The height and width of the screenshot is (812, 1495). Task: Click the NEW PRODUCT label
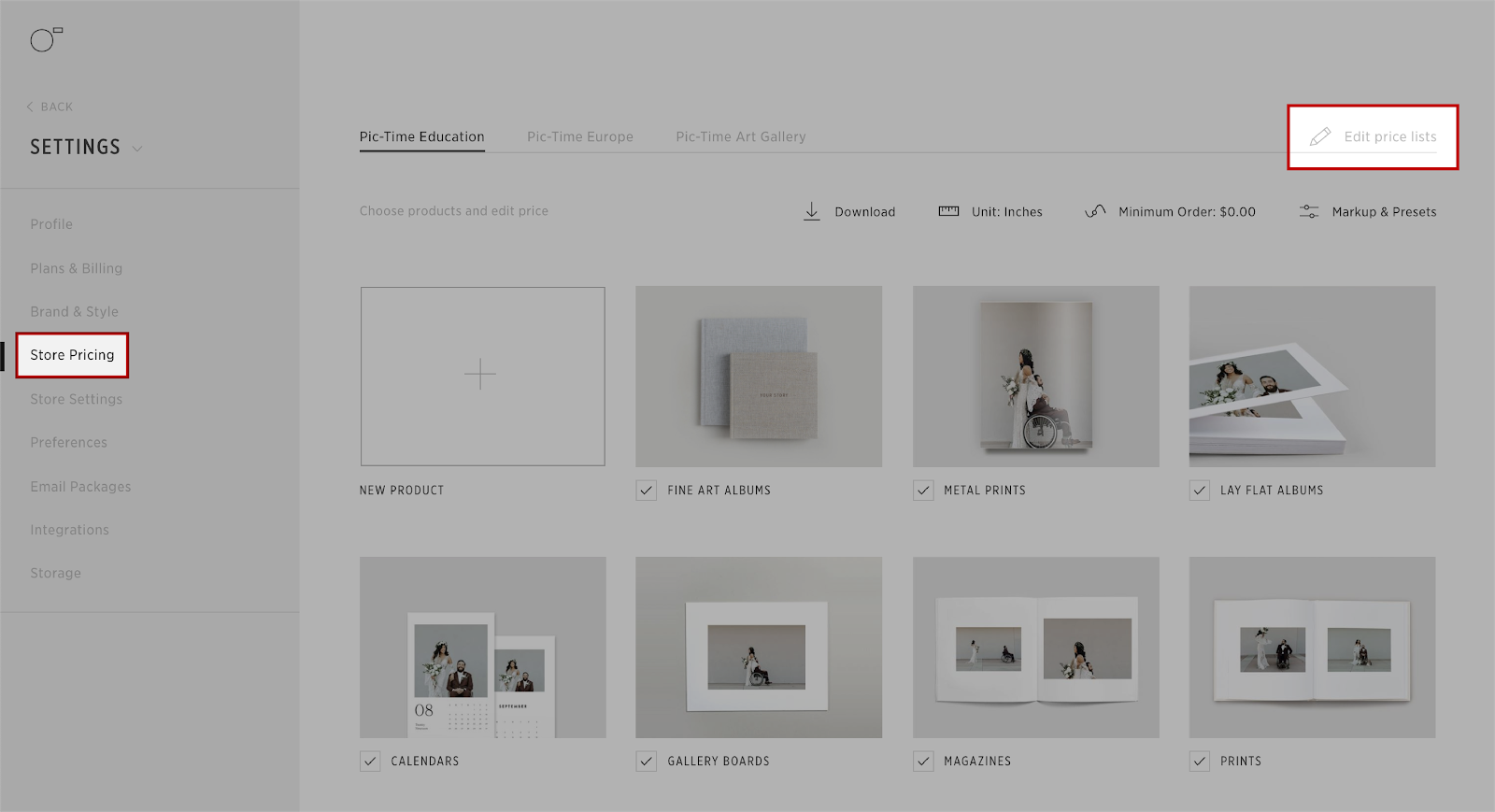pos(402,491)
